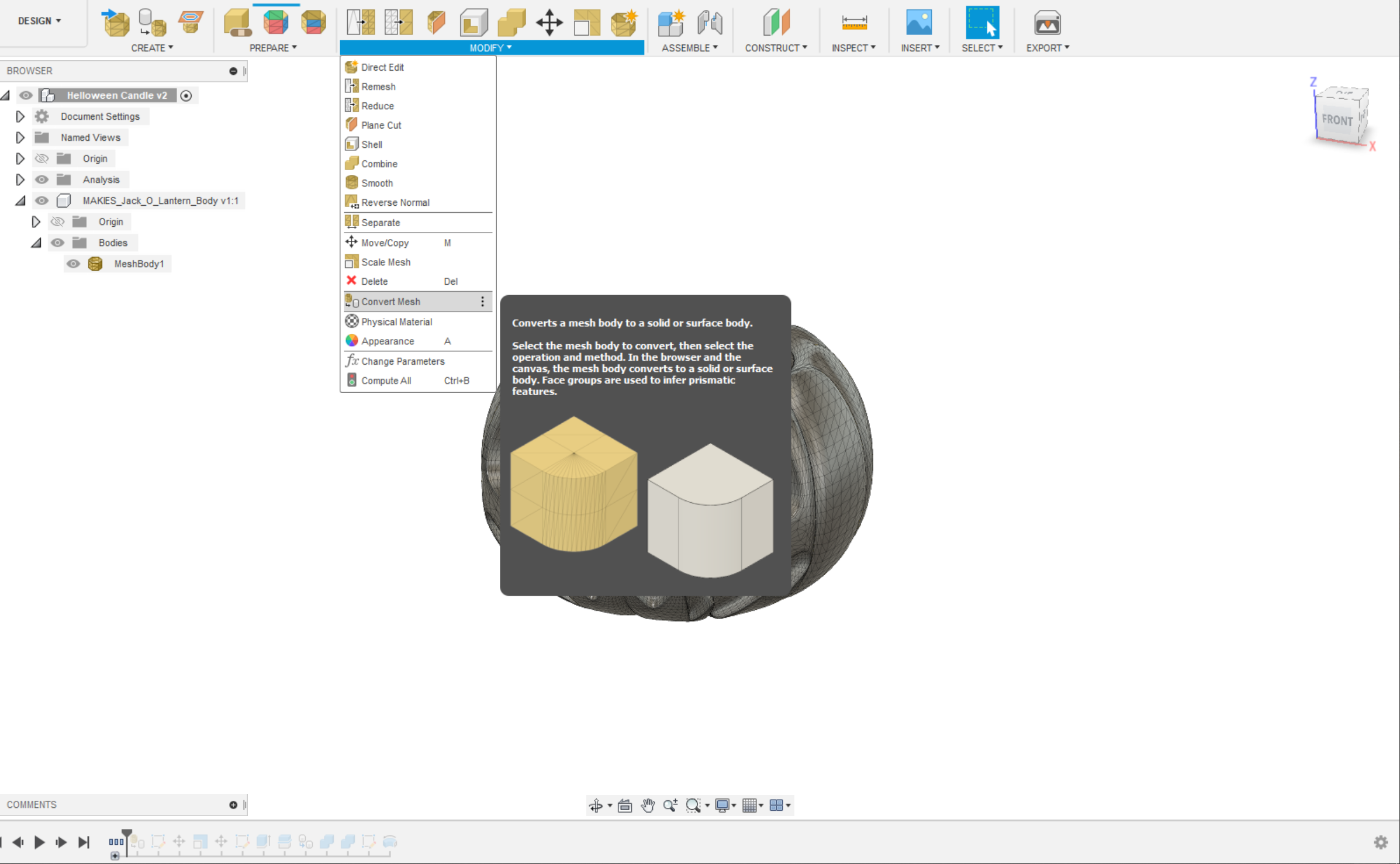Activate the Pan tool in the navigation bar
This screenshot has width=1400, height=864.
[648, 805]
